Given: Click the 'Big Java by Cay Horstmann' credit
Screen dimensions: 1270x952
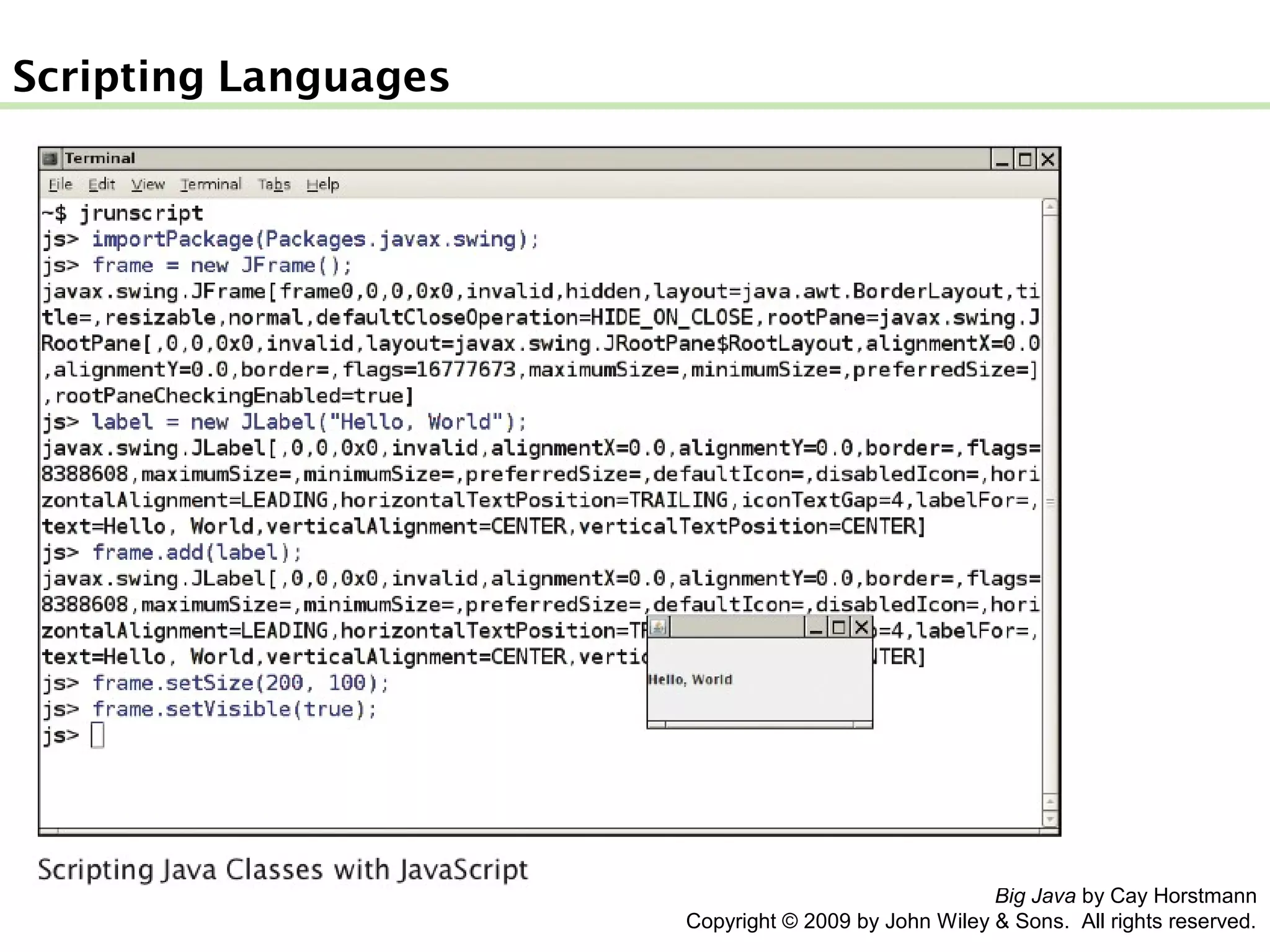Looking at the screenshot, I should pyautogui.click(x=1126, y=896).
